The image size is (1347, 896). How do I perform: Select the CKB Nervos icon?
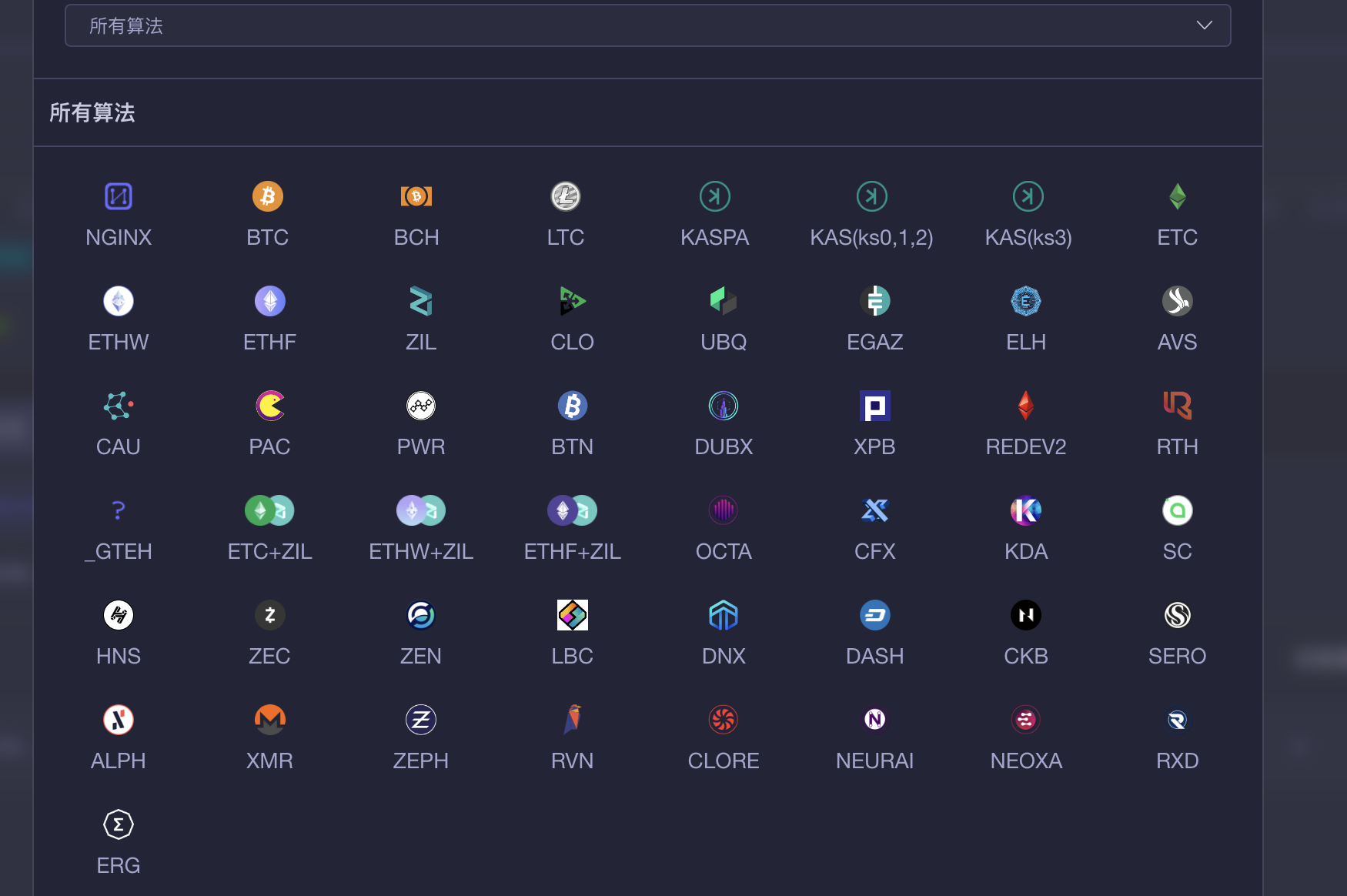1026,615
